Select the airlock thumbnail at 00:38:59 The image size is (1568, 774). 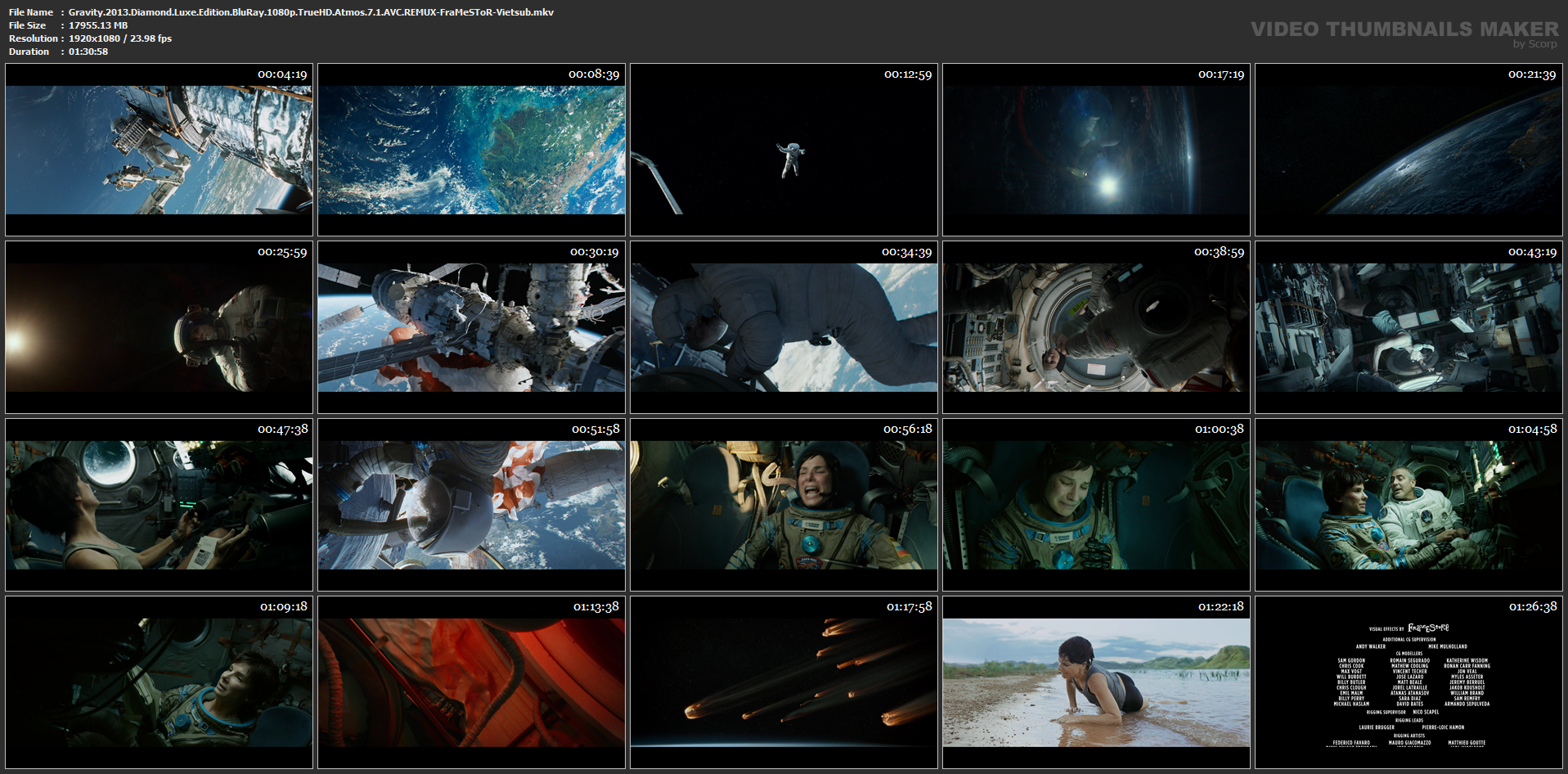1096,327
